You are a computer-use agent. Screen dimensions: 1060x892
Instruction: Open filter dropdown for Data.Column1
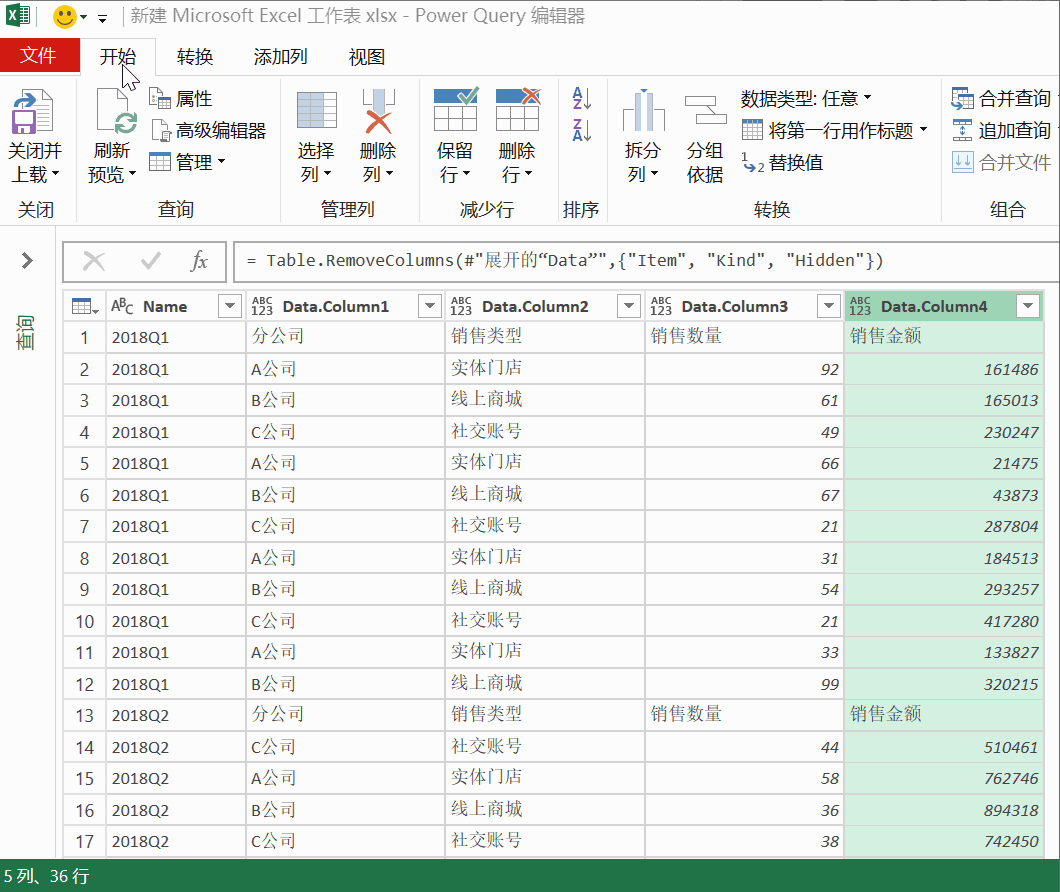(x=429, y=306)
